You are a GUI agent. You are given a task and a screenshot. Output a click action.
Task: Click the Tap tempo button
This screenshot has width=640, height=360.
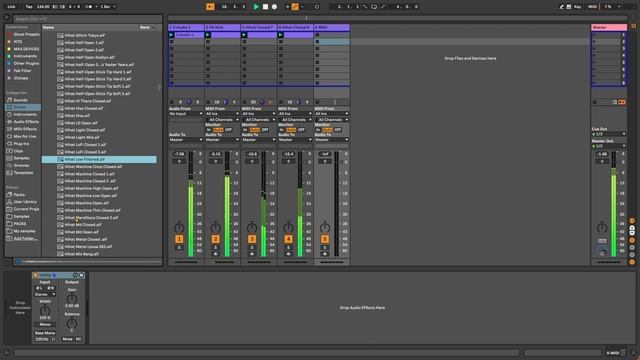click(x=29, y=7)
